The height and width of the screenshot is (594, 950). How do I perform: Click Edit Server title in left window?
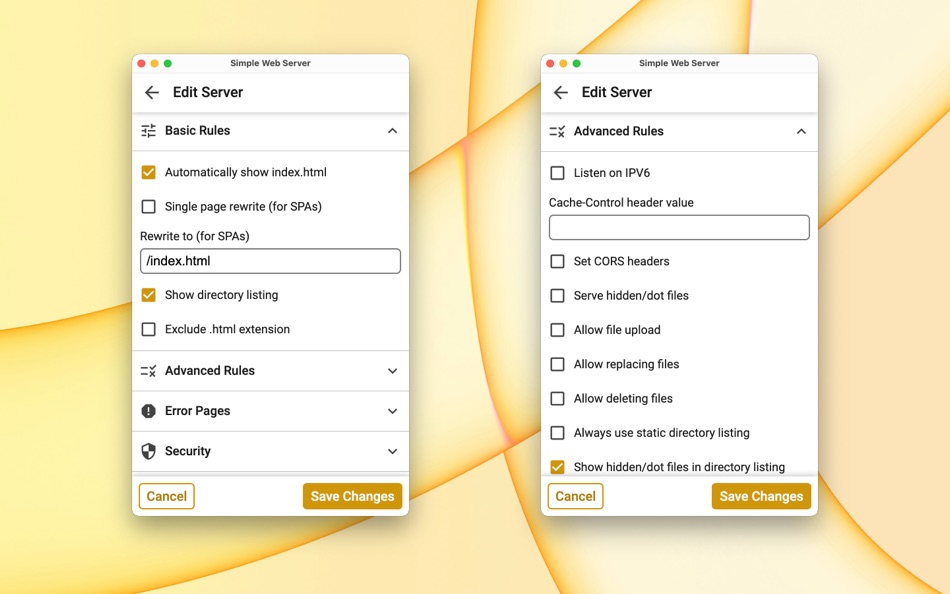208,92
